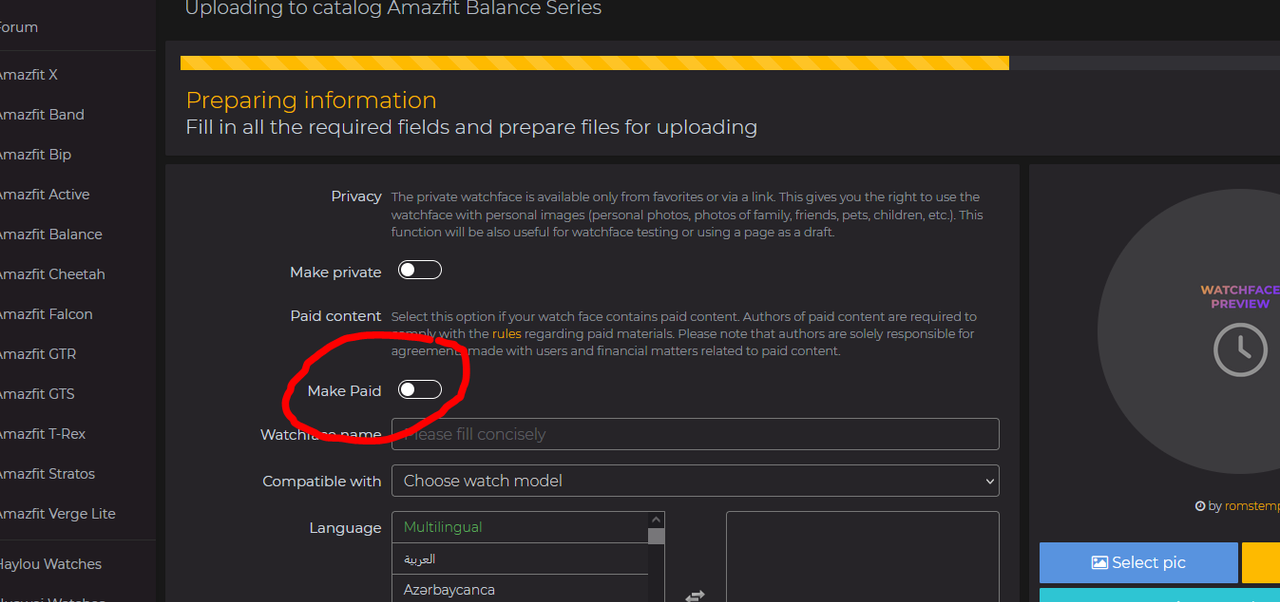Open the Amazfit X category
This screenshot has width=1280, height=602.
pyautogui.click(x=28, y=75)
